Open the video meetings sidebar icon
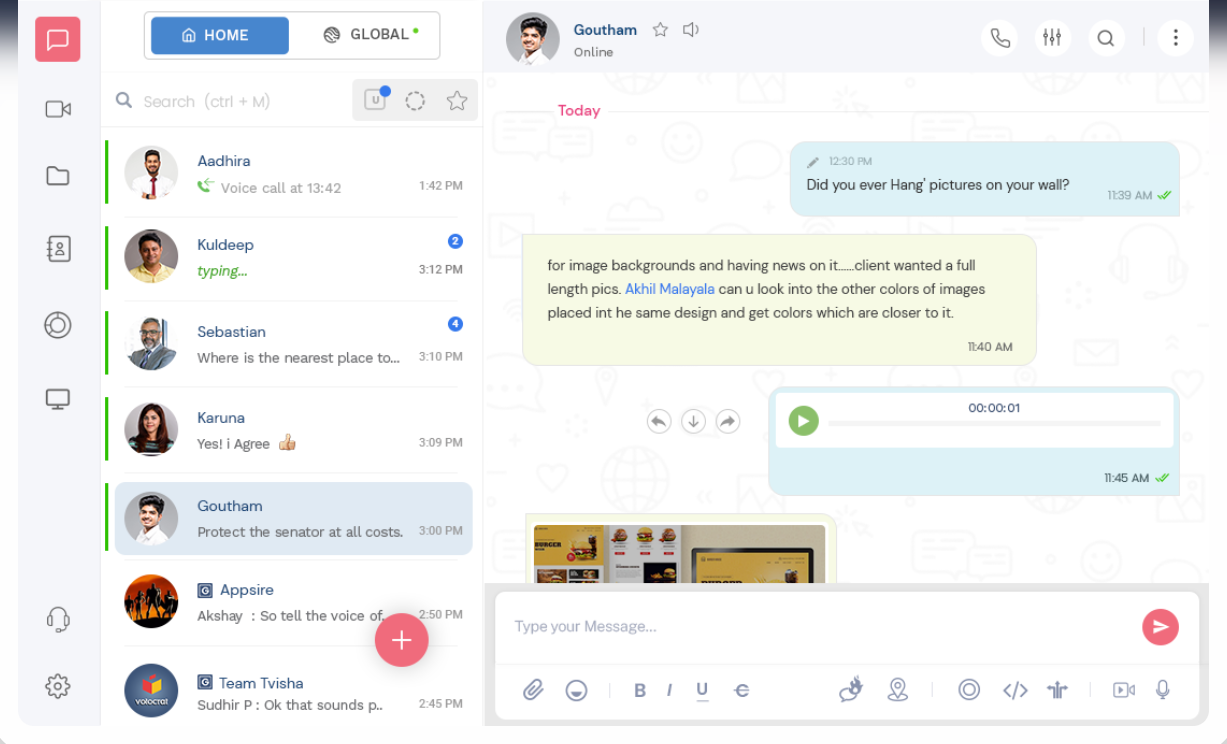This screenshot has height=744, width=1227. pyautogui.click(x=58, y=109)
